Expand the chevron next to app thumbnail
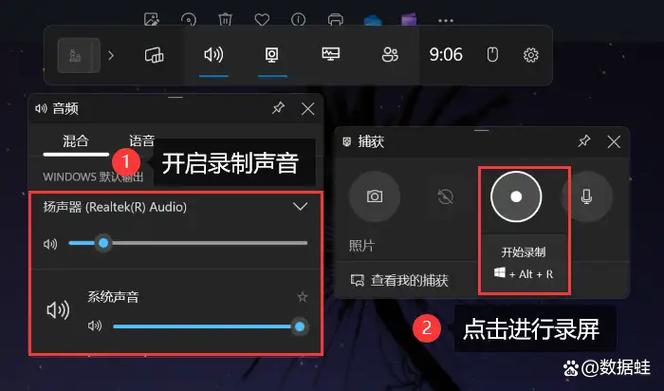664x391 pixels. [111, 55]
